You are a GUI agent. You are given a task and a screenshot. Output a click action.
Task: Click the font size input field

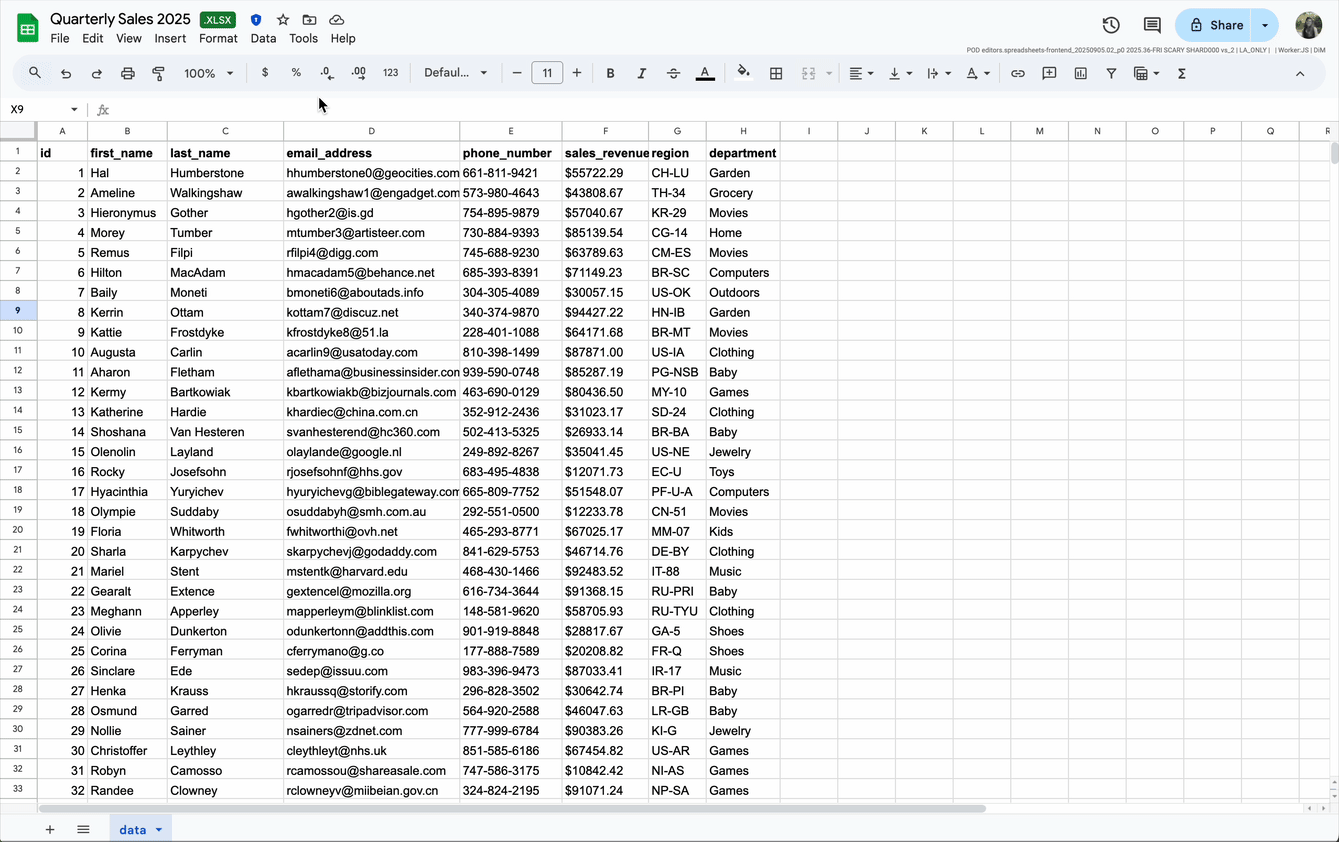pos(547,73)
